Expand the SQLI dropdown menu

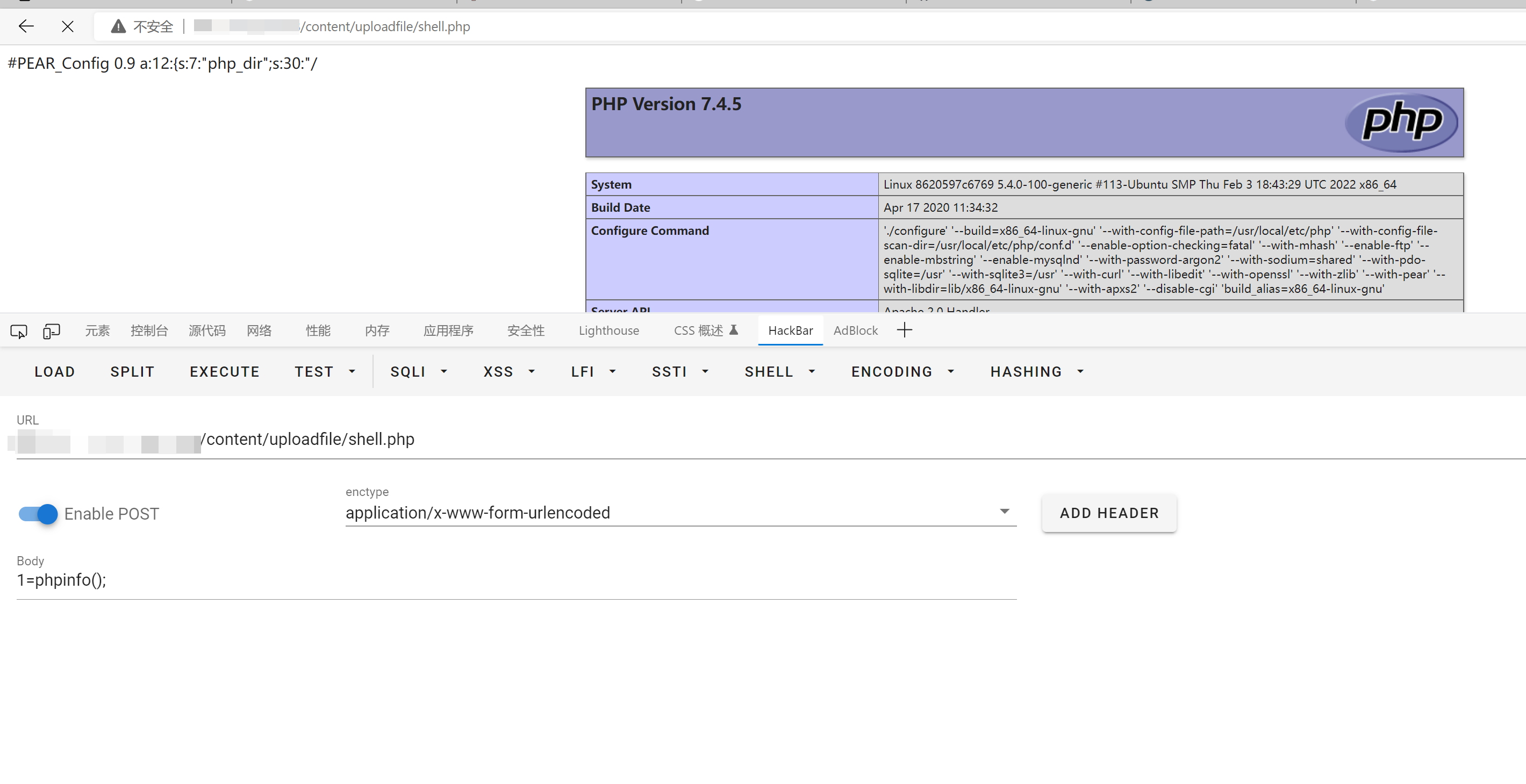[x=418, y=371]
